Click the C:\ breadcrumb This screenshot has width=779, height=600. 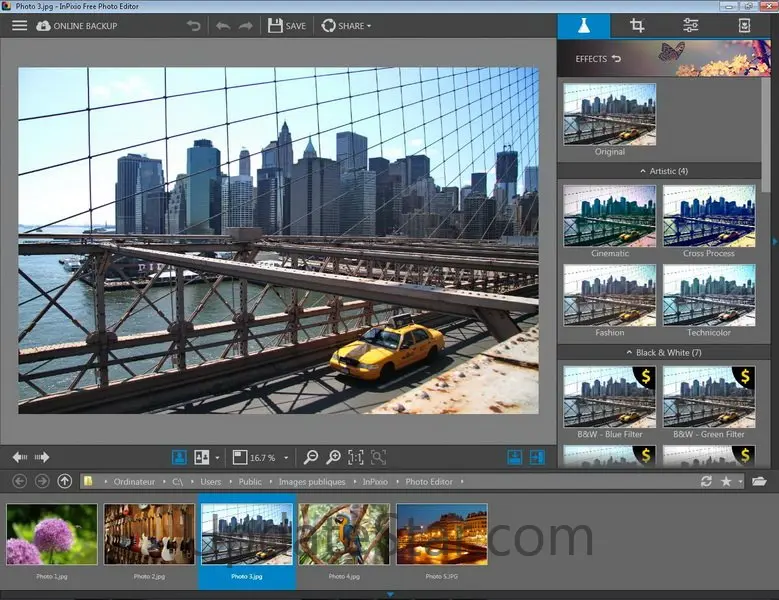pos(177,482)
